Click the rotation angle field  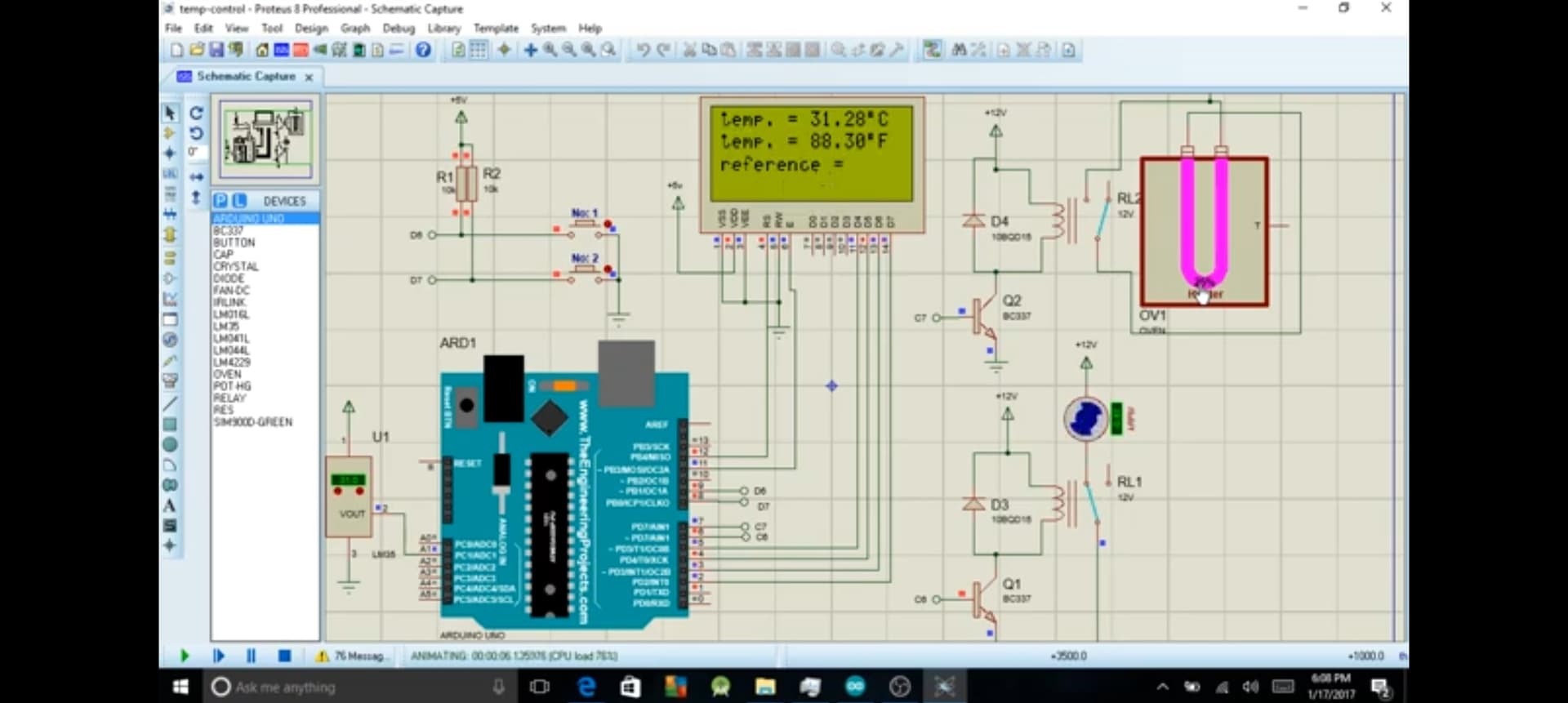[196, 152]
